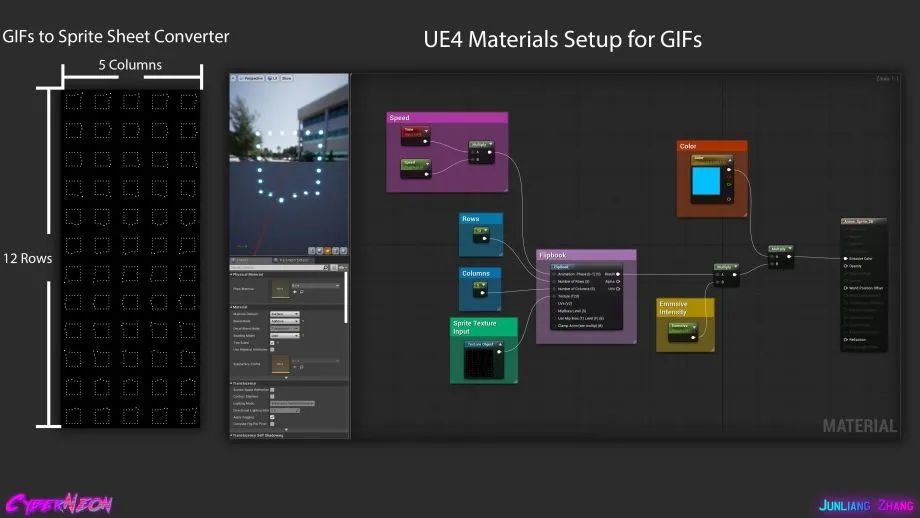920x518 pixels.
Task: Select the Speed comment box header
Action: point(447,118)
